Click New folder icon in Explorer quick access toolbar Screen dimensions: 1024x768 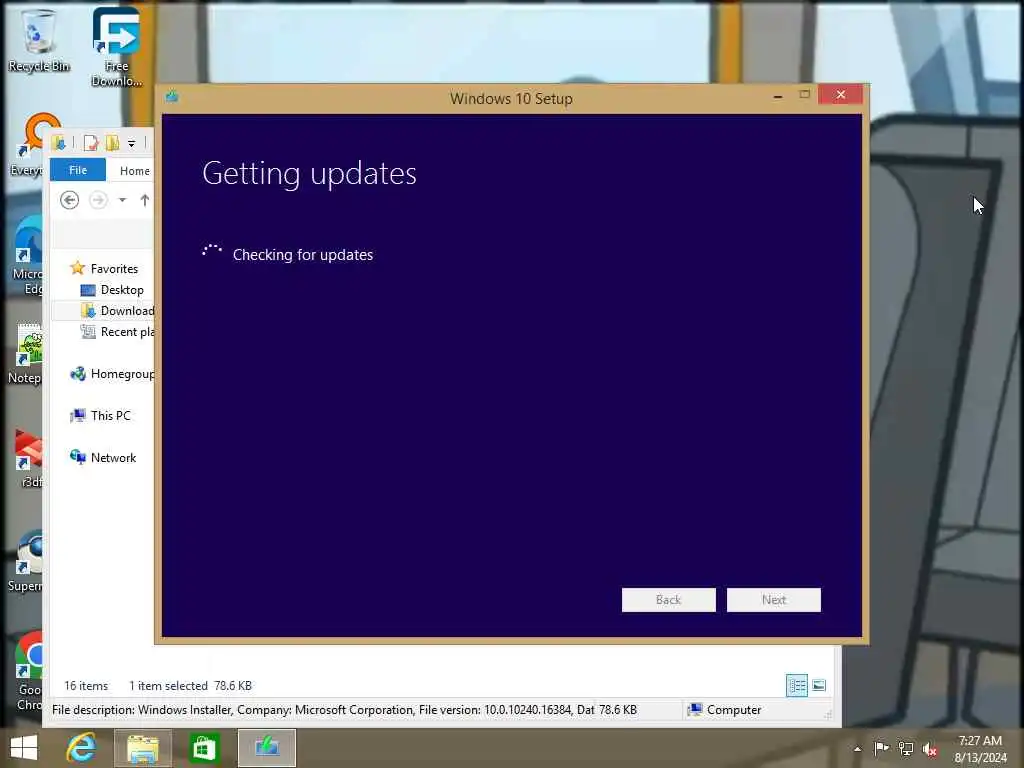tap(112, 142)
